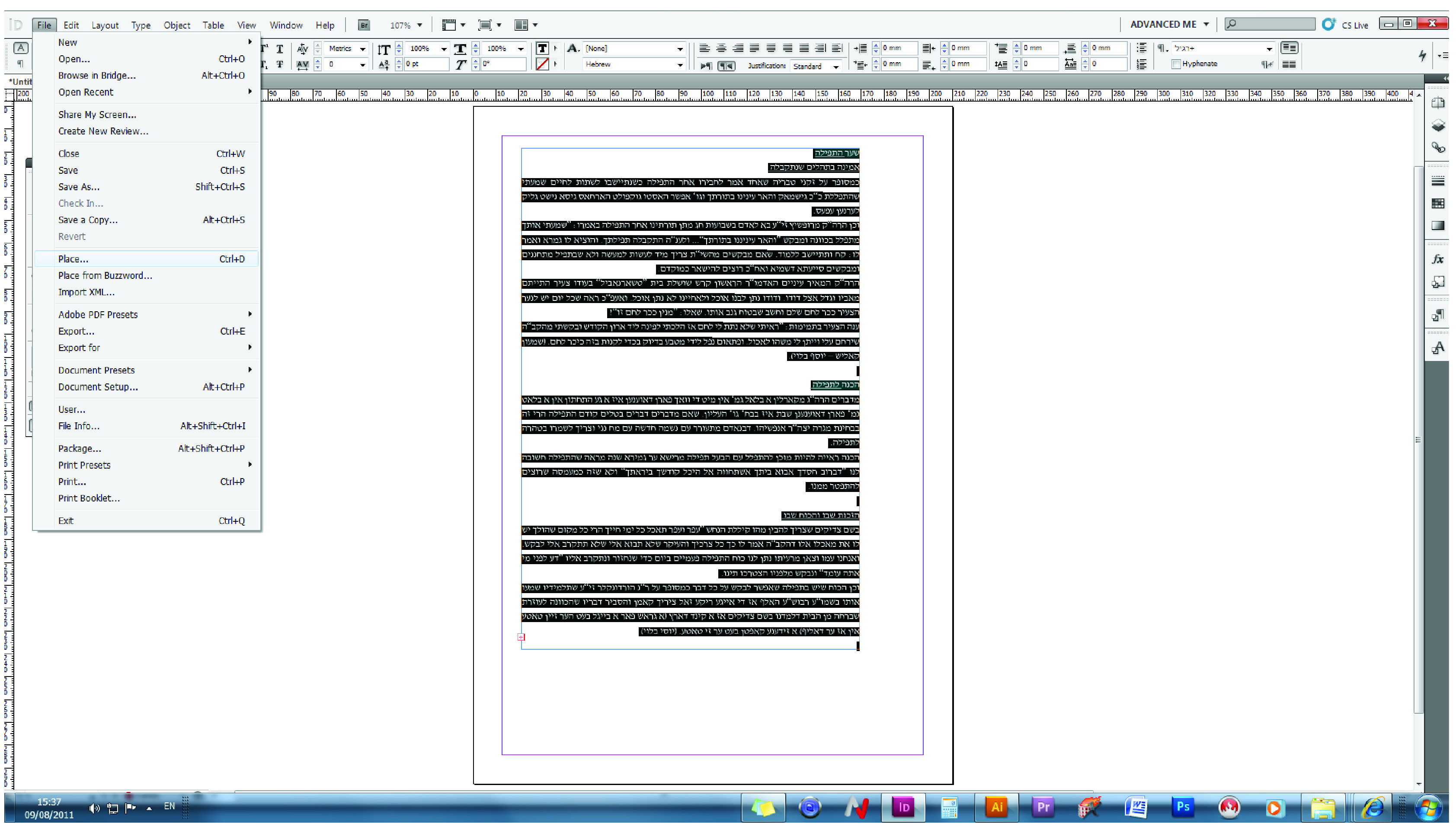Select align center paragraph icon
Image resolution: width=1456 pixels, height=830 pixels.
click(x=720, y=48)
